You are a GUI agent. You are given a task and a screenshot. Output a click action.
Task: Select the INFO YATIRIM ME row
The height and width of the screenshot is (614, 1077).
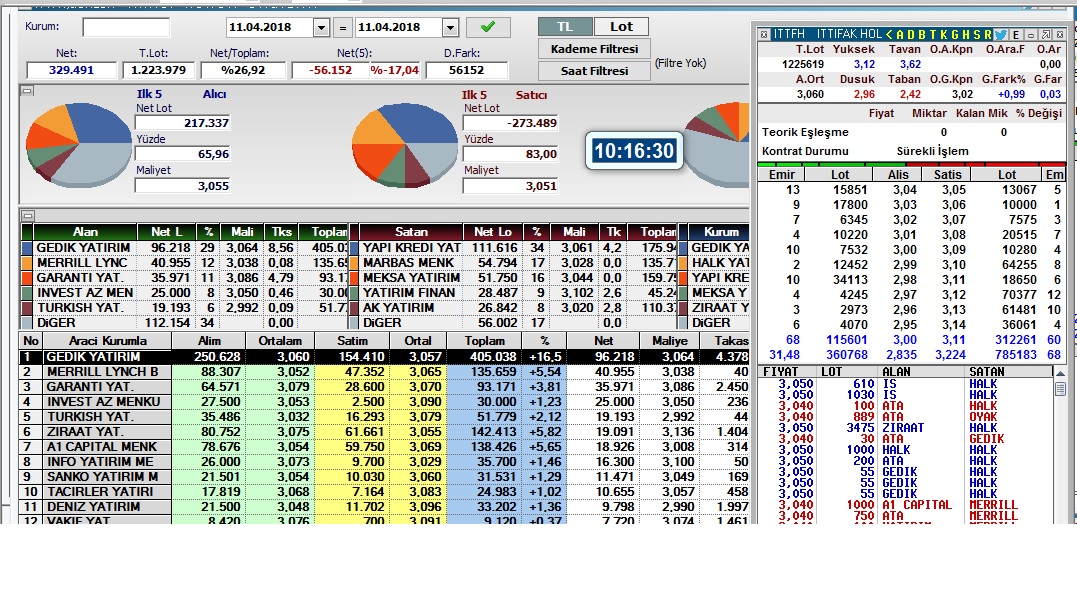tap(384, 462)
